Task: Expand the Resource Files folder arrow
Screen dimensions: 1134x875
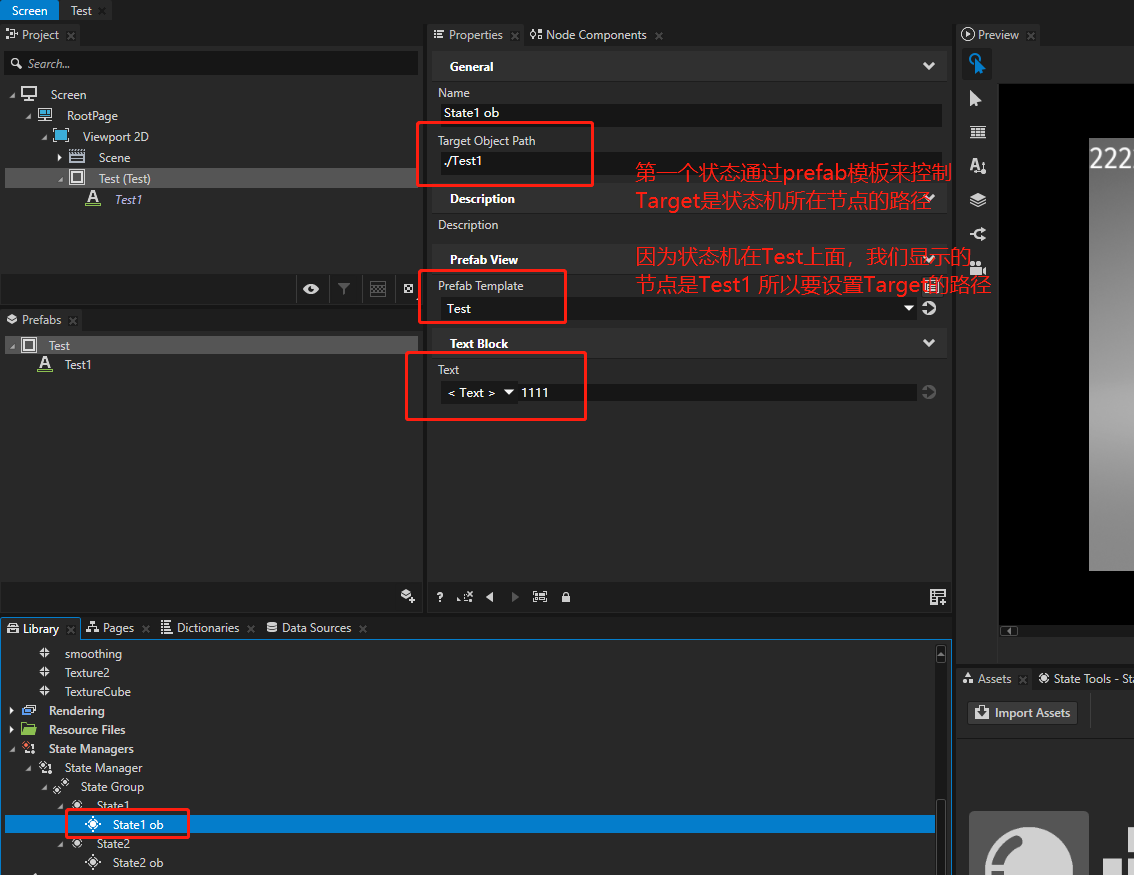Action: [12, 730]
